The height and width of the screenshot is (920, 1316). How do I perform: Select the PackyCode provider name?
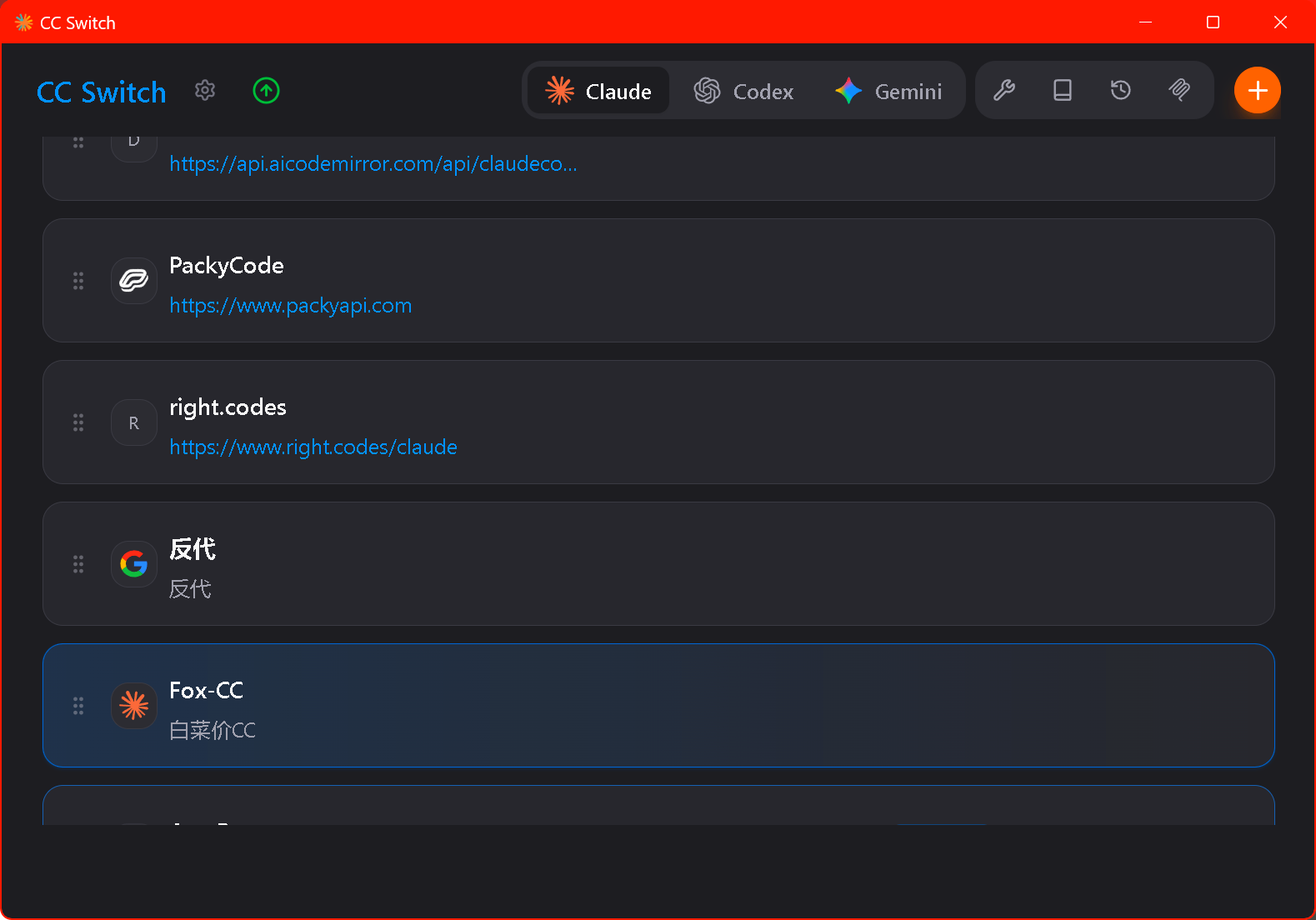click(227, 266)
